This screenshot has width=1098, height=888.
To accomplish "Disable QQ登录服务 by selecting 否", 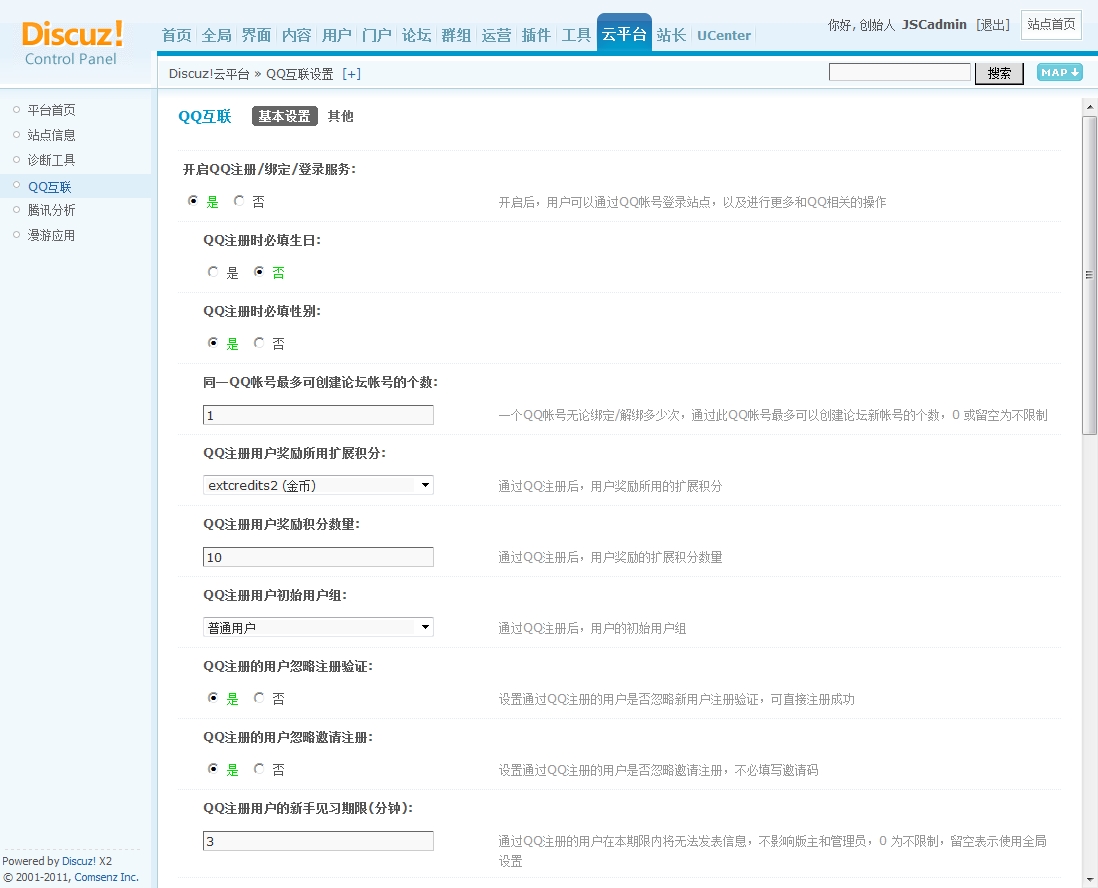I will point(238,200).
